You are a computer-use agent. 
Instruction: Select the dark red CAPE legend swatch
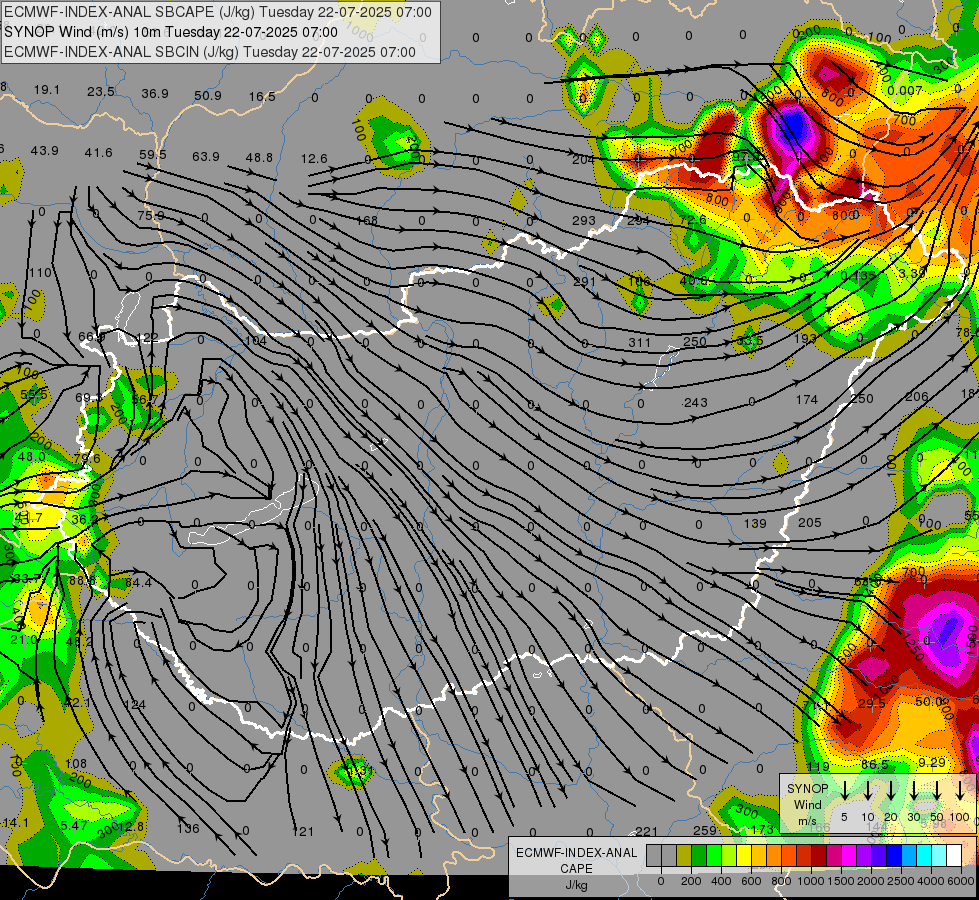pos(819,856)
